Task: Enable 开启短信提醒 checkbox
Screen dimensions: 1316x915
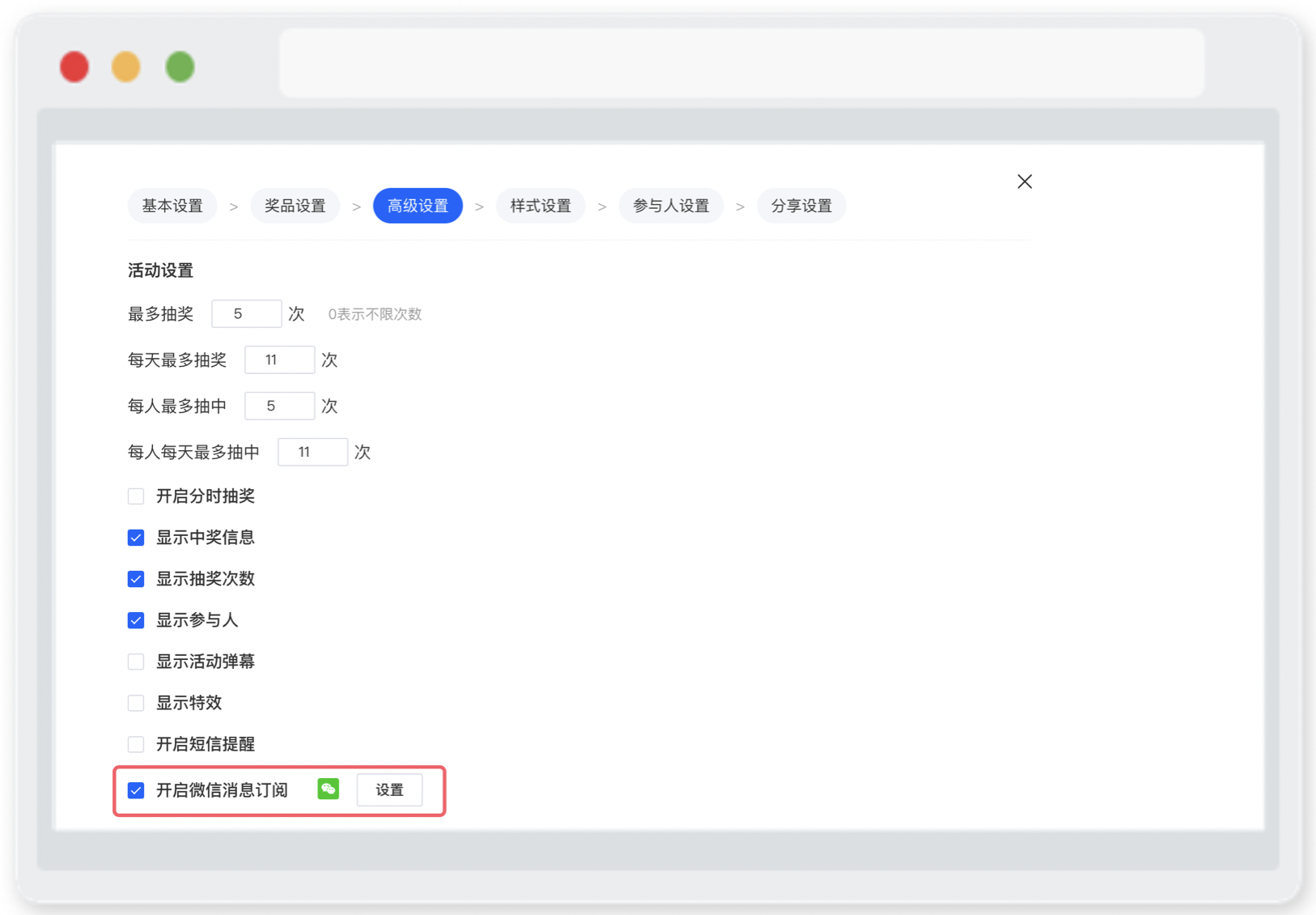Action: click(x=136, y=744)
